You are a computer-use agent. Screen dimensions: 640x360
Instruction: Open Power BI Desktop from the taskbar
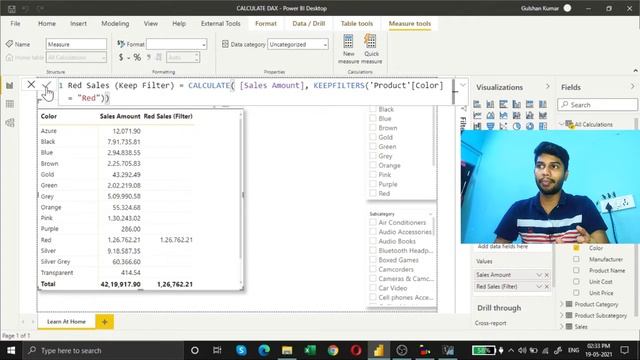(x=379, y=350)
